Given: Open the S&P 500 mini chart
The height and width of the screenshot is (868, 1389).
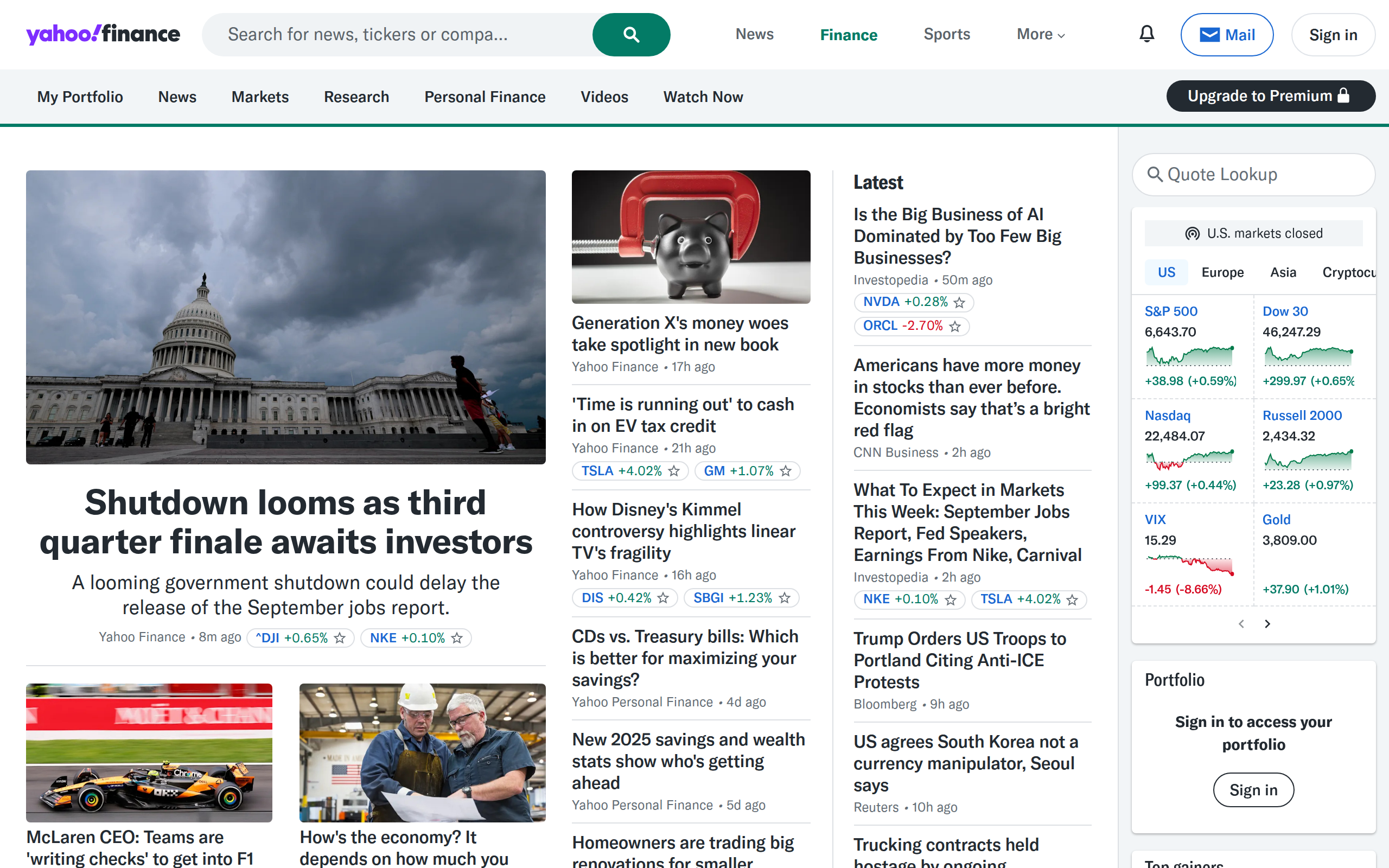Looking at the screenshot, I should pyautogui.click(x=1189, y=356).
